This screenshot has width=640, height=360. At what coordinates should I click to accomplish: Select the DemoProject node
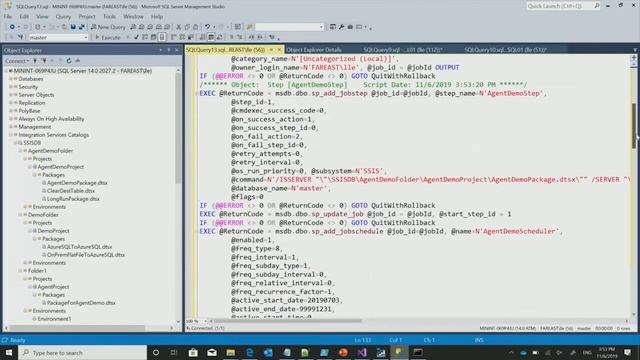click(x=53, y=231)
